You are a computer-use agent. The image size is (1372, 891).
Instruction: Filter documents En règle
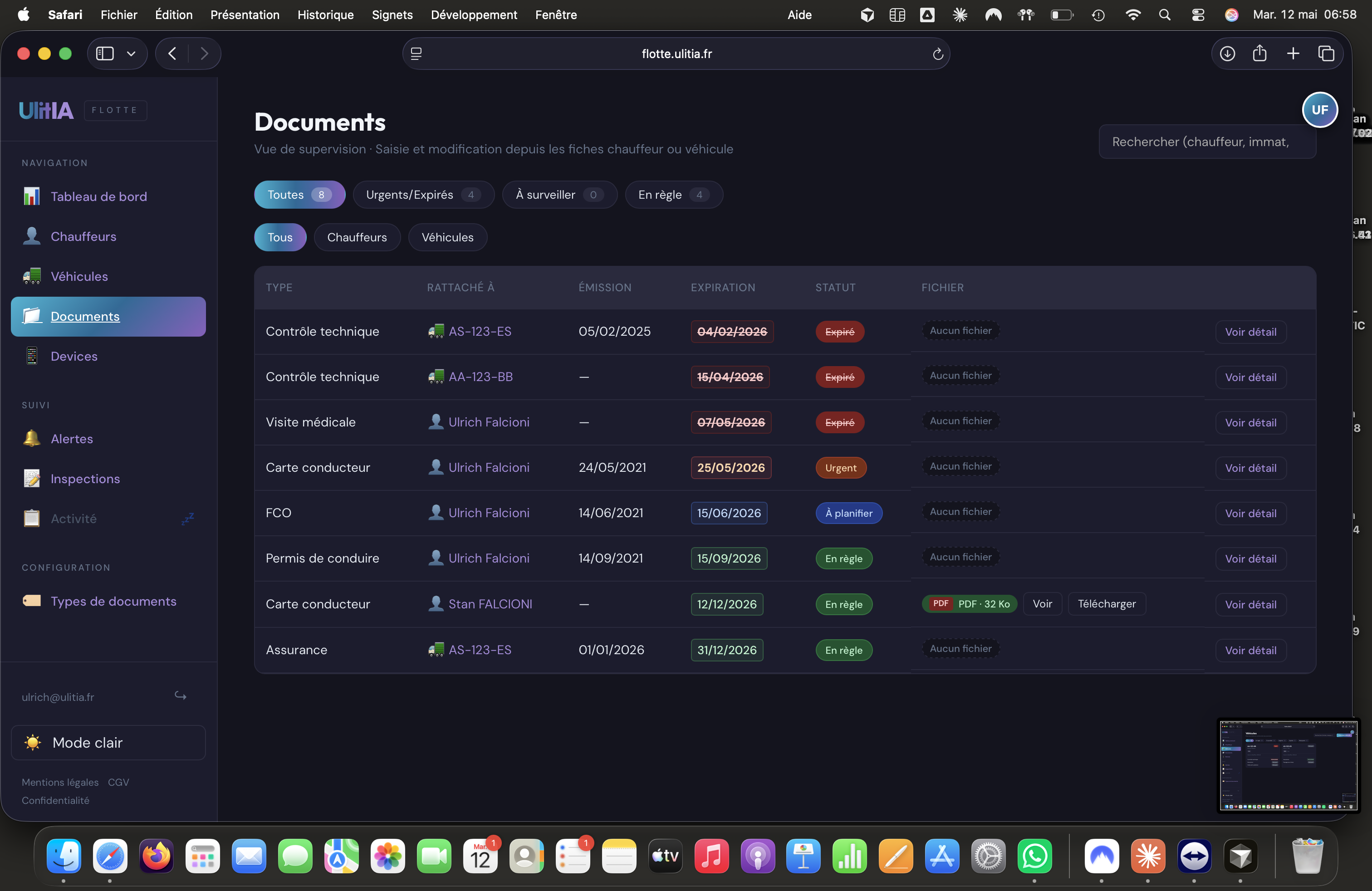(x=674, y=195)
